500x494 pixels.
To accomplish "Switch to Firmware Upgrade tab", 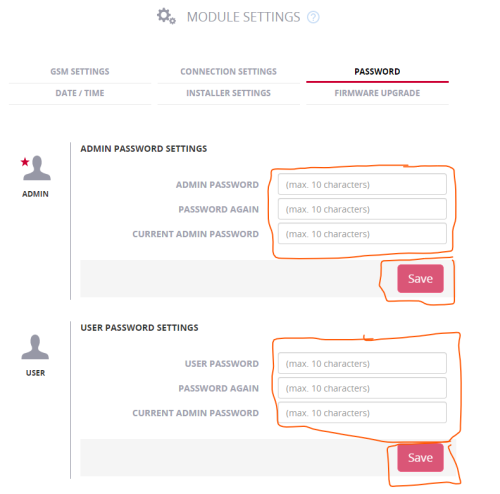I will [377, 93].
